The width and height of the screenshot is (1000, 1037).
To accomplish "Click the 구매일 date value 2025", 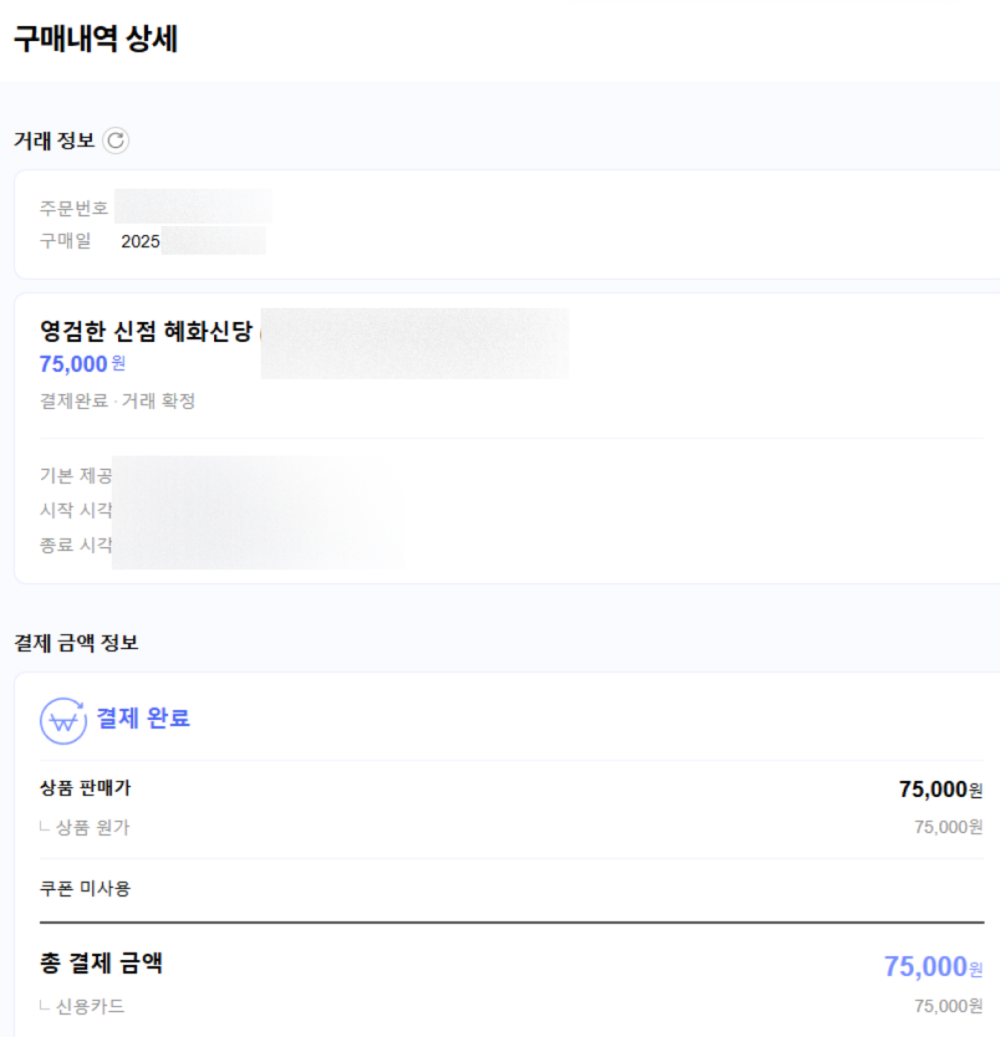I will pos(140,242).
